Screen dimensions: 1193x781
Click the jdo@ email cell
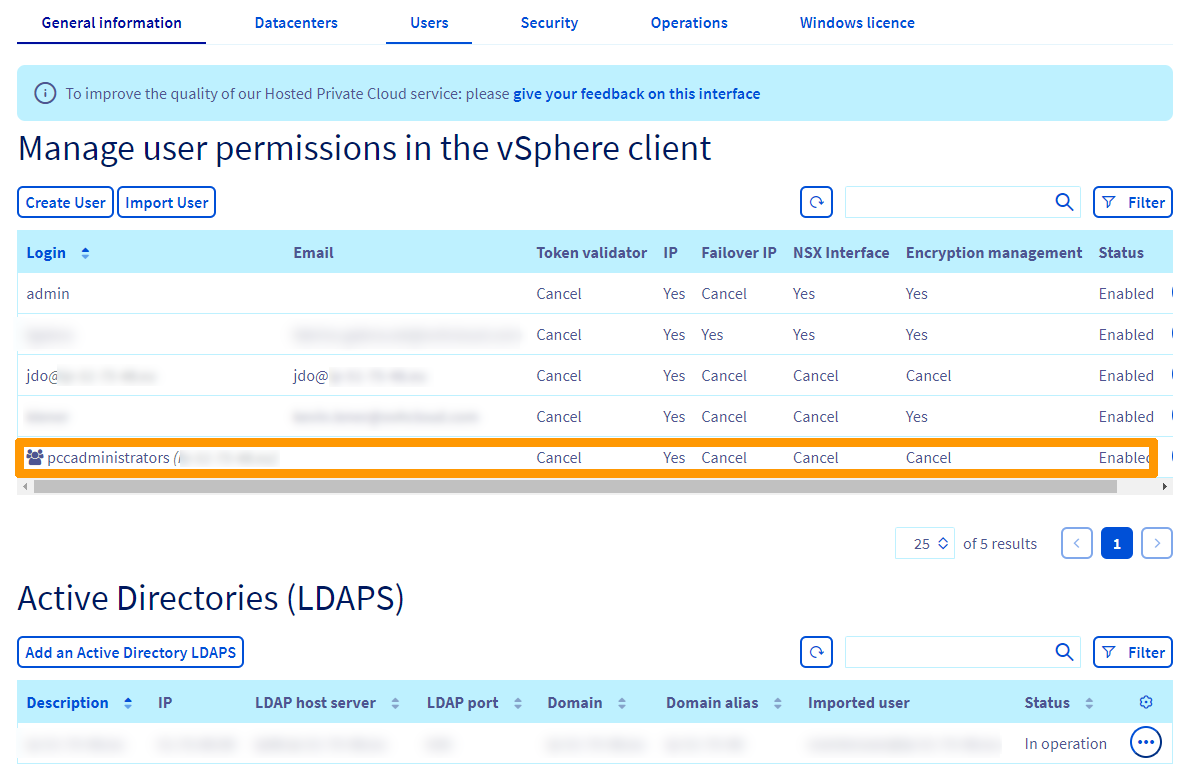pos(360,376)
